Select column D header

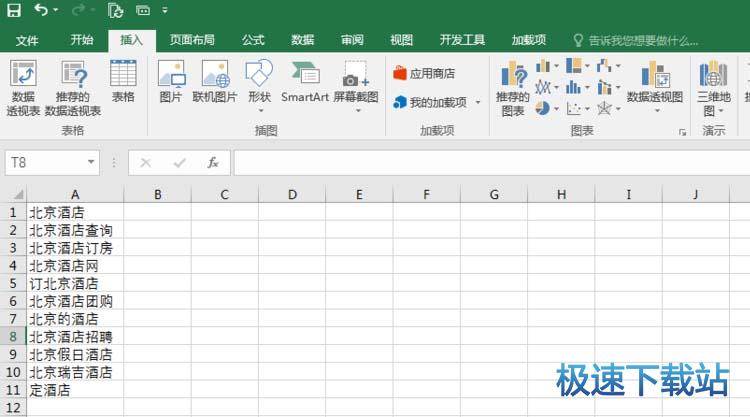(x=292, y=195)
